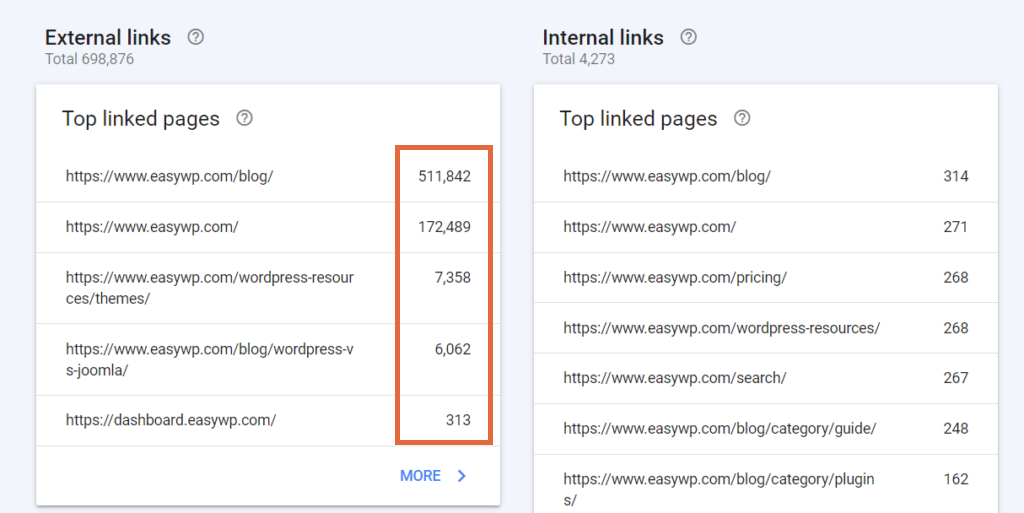Click the 267 internal link count

click(956, 378)
